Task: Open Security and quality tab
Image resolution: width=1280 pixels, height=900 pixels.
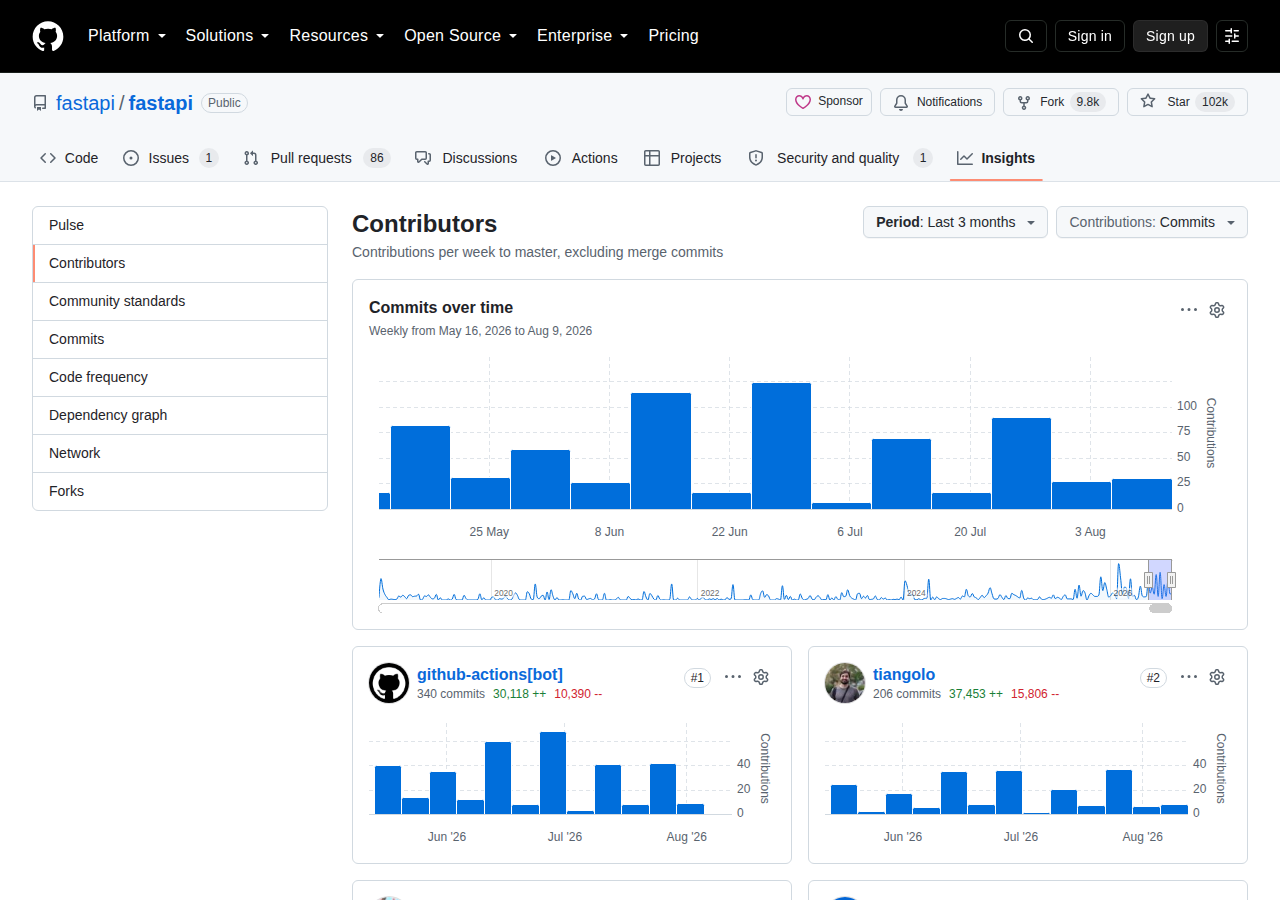Action: 840,158
